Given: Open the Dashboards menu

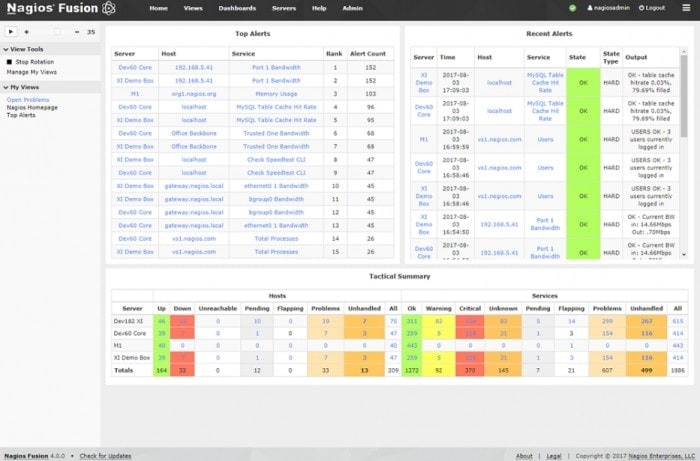Looking at the screenshot, I should [x=237, y=8].
